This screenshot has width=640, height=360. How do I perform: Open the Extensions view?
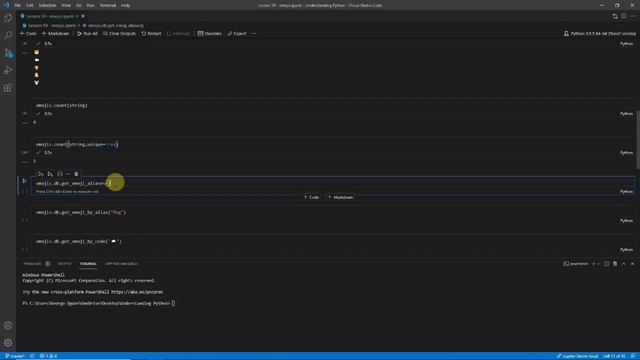[x=8, y=88]
